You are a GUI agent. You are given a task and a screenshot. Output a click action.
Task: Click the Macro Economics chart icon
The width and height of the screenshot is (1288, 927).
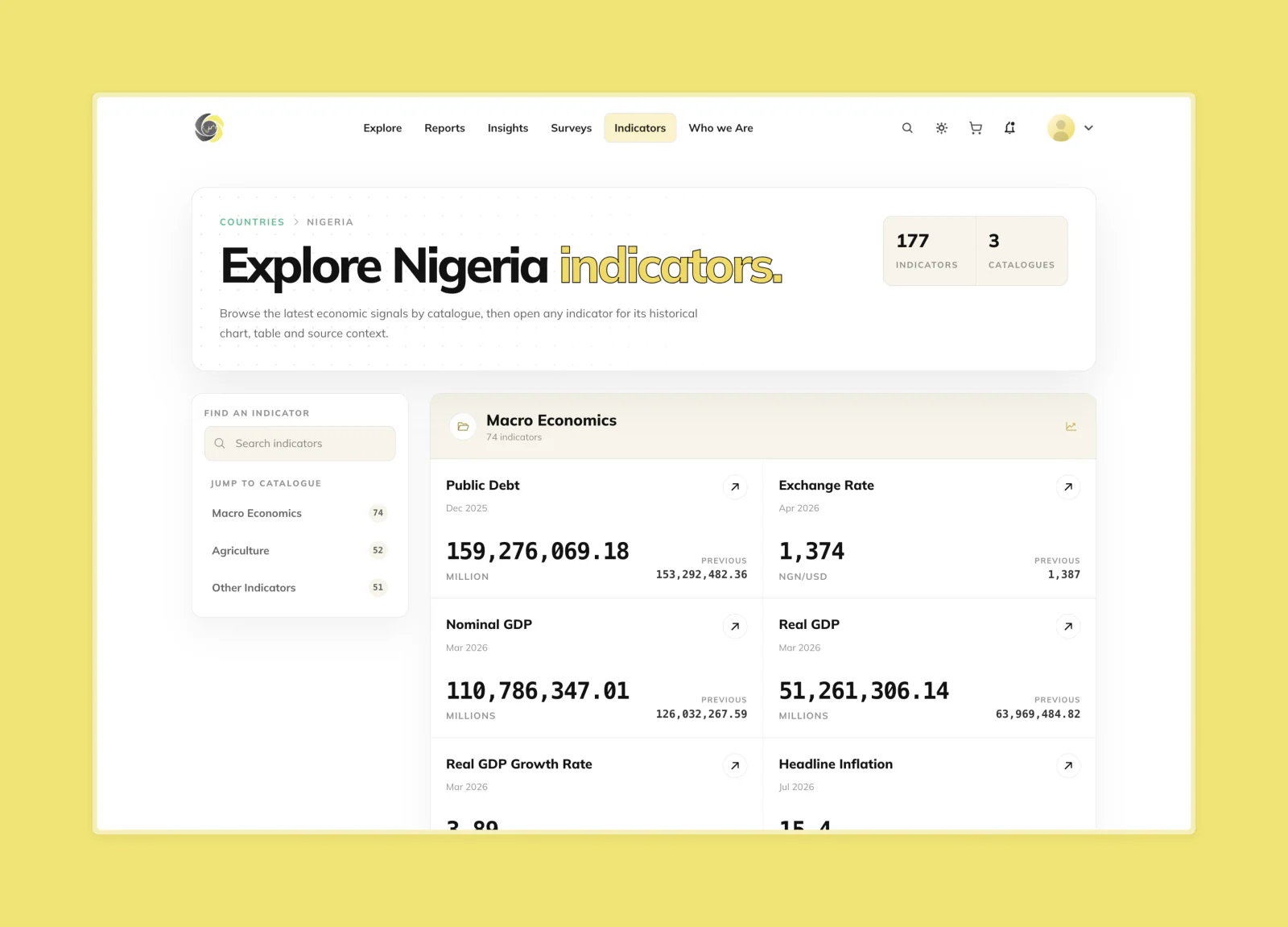(1071, 427)
